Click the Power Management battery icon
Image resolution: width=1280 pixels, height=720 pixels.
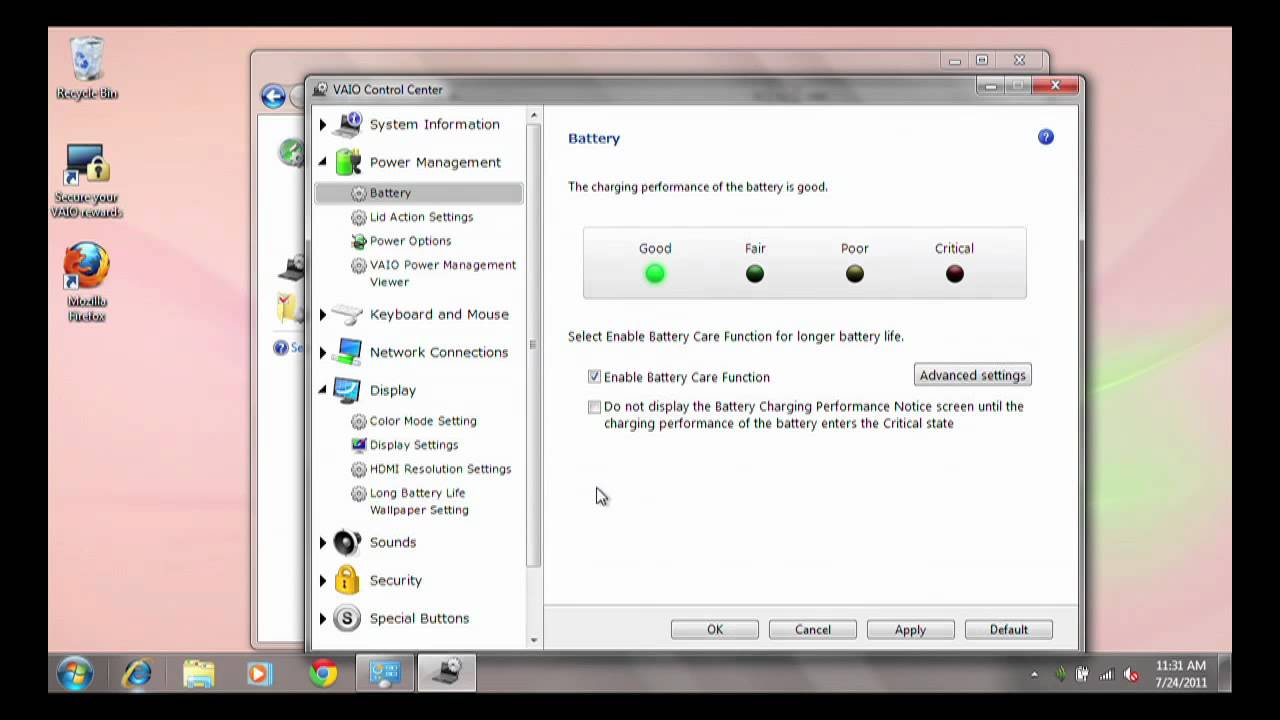347,162
